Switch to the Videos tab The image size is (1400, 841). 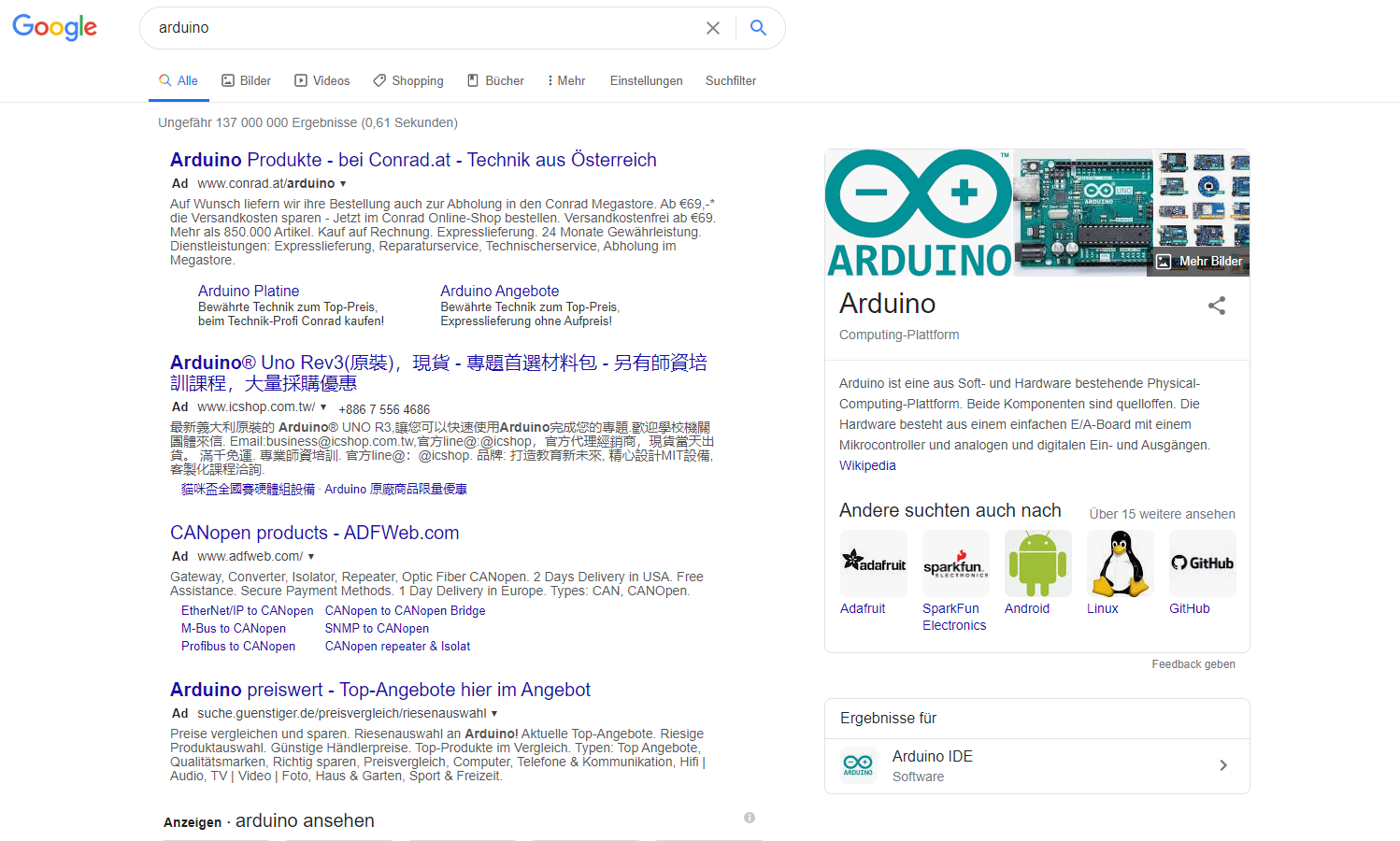pyautogui.click(x=322, y=81)
